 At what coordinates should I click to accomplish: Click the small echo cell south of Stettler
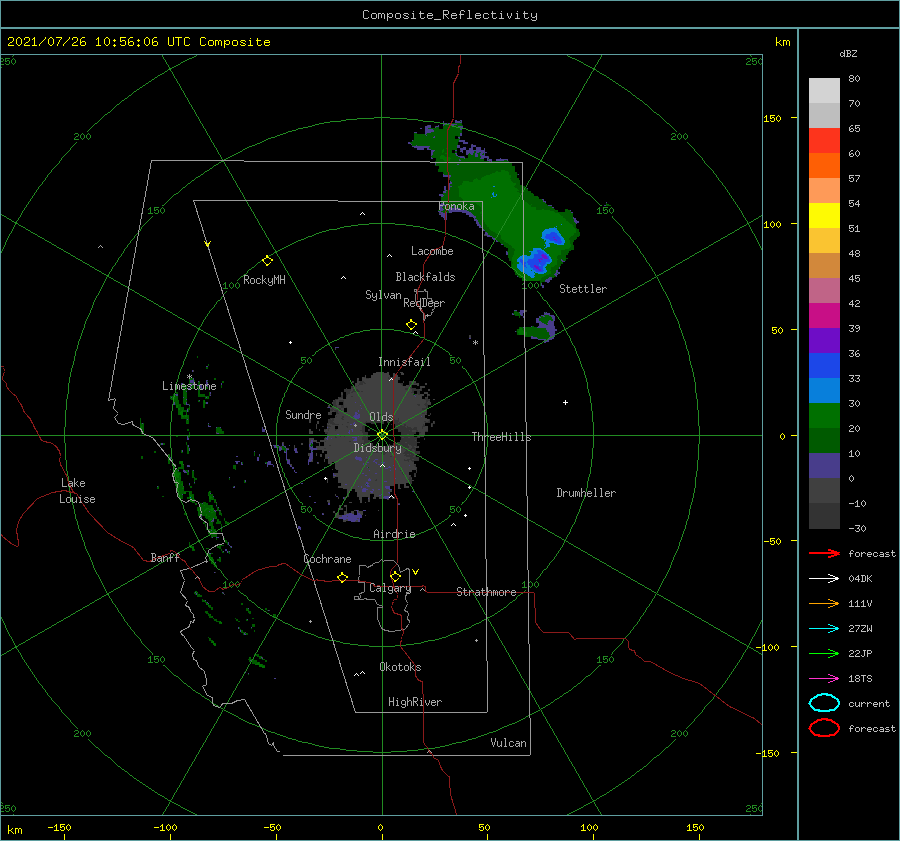[538, 326]
